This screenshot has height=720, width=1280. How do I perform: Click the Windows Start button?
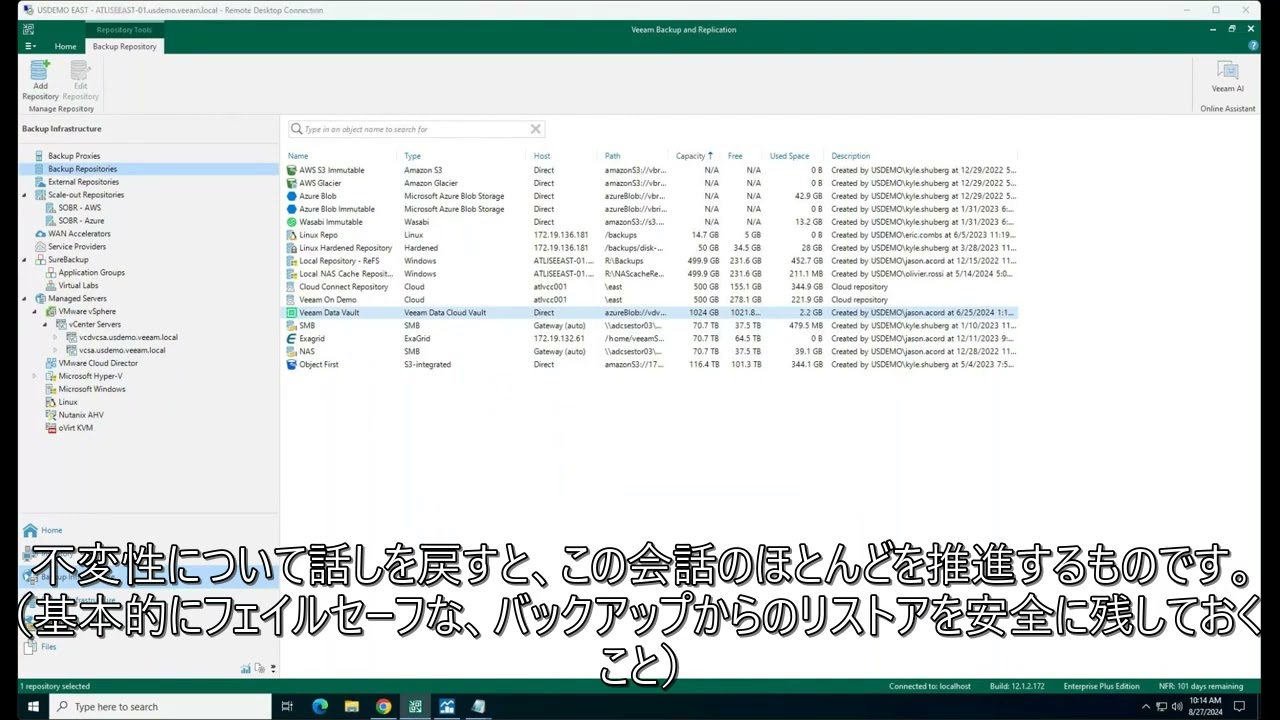(33, 706)
